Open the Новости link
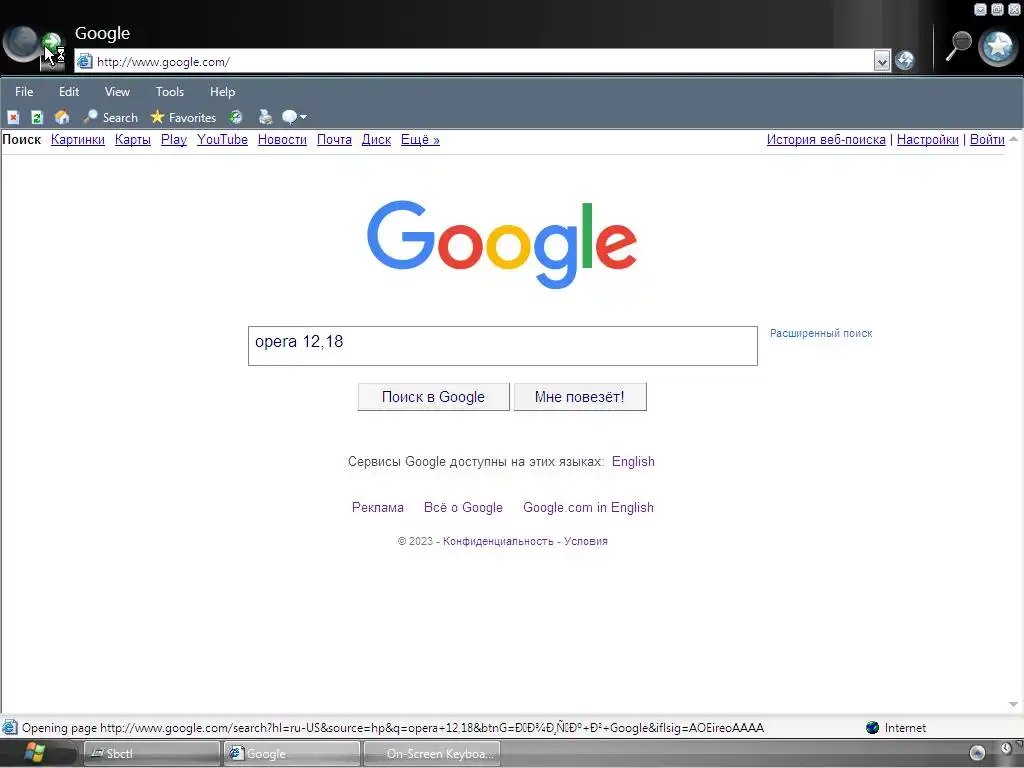This screenshot has width=1024, height=768. coord(282,140)
